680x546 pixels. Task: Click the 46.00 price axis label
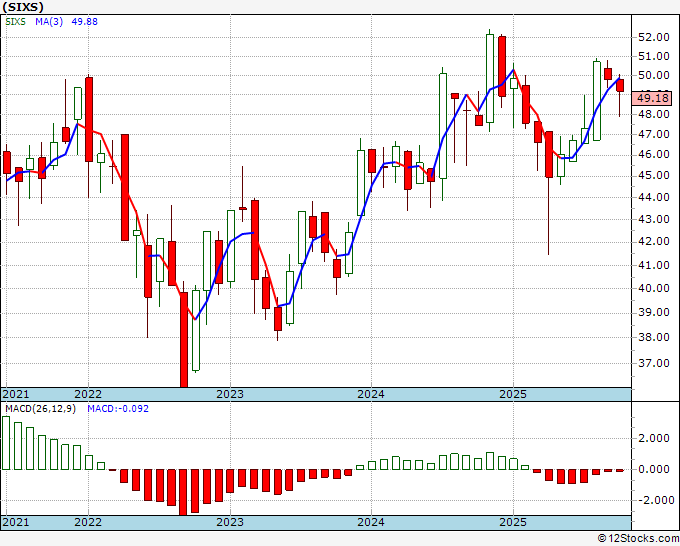point(654,154)
